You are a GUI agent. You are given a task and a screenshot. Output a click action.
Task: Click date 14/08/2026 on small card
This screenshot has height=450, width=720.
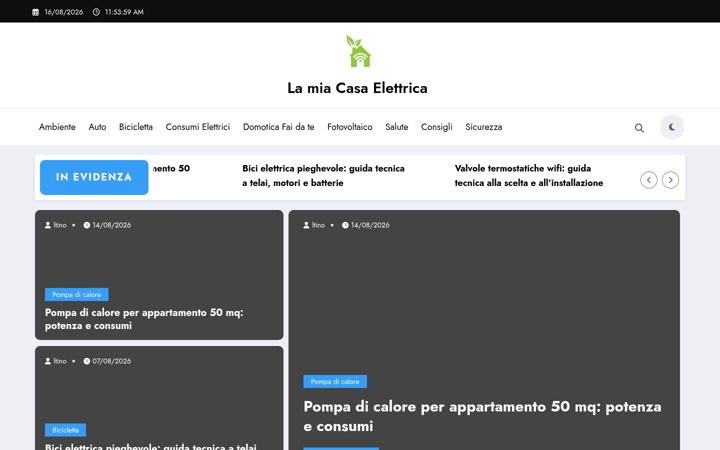tap(112, 225)
